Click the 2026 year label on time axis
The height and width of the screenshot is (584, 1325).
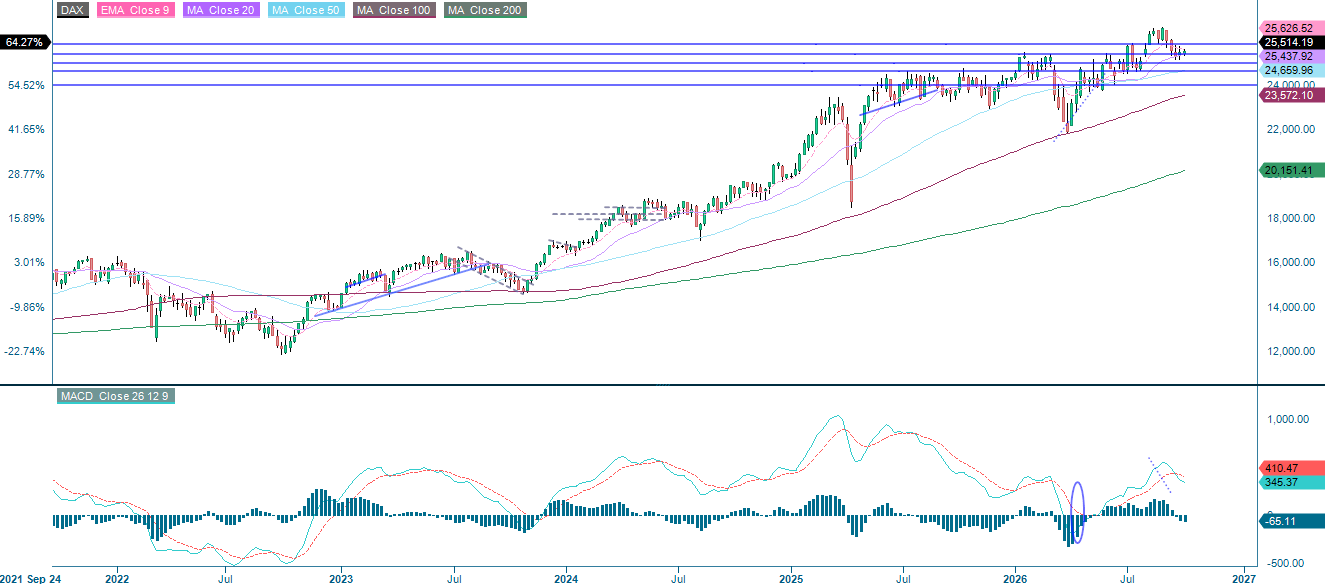coord(1016,578)
